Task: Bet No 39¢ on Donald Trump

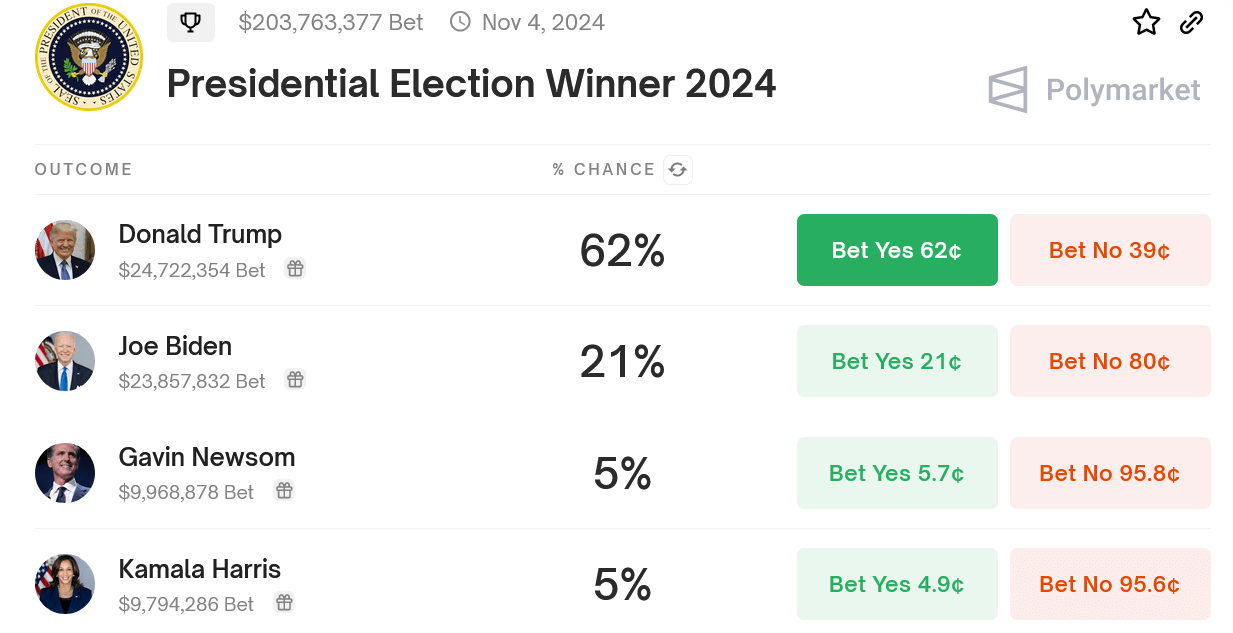Action: pyautogui.click(x=1110, y=250)
